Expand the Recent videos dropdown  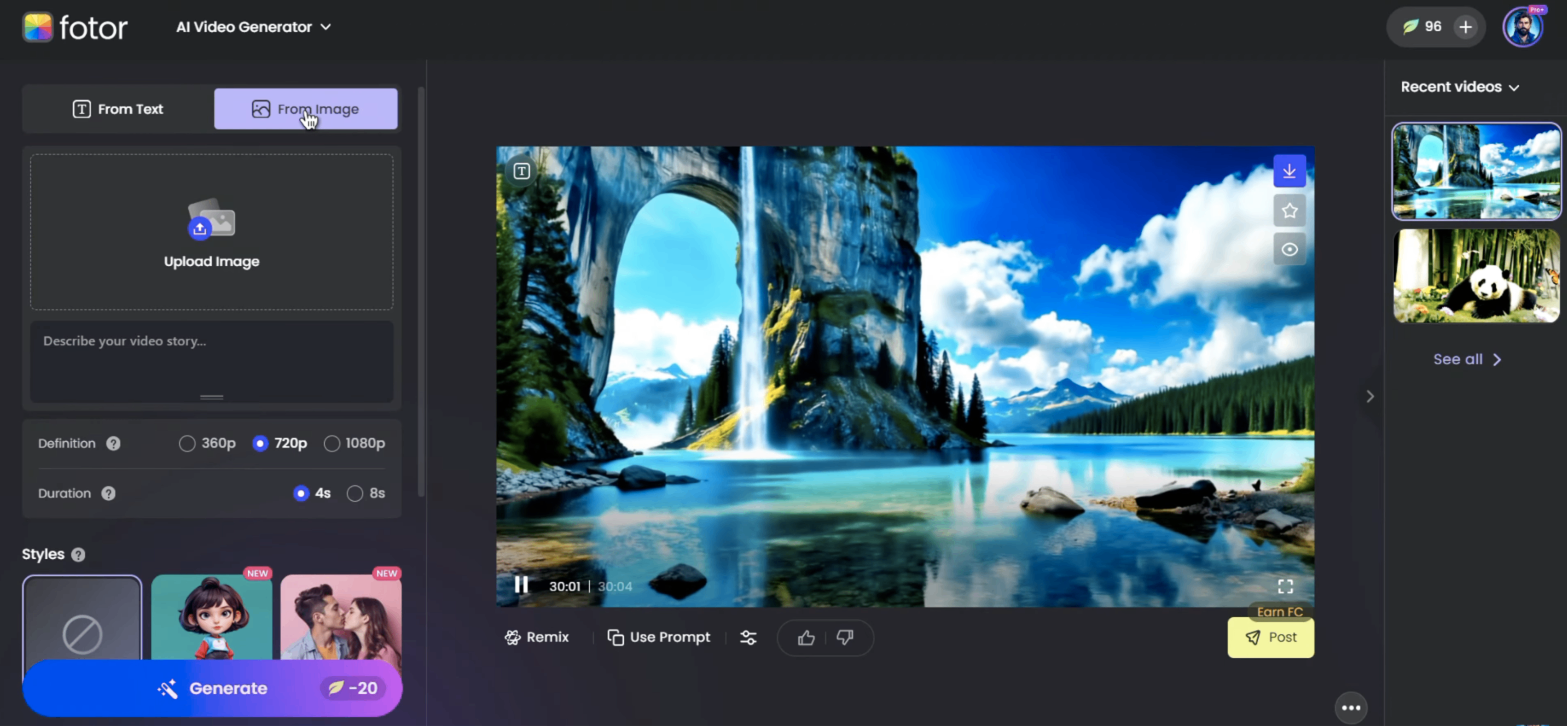tap(1459, 87)
